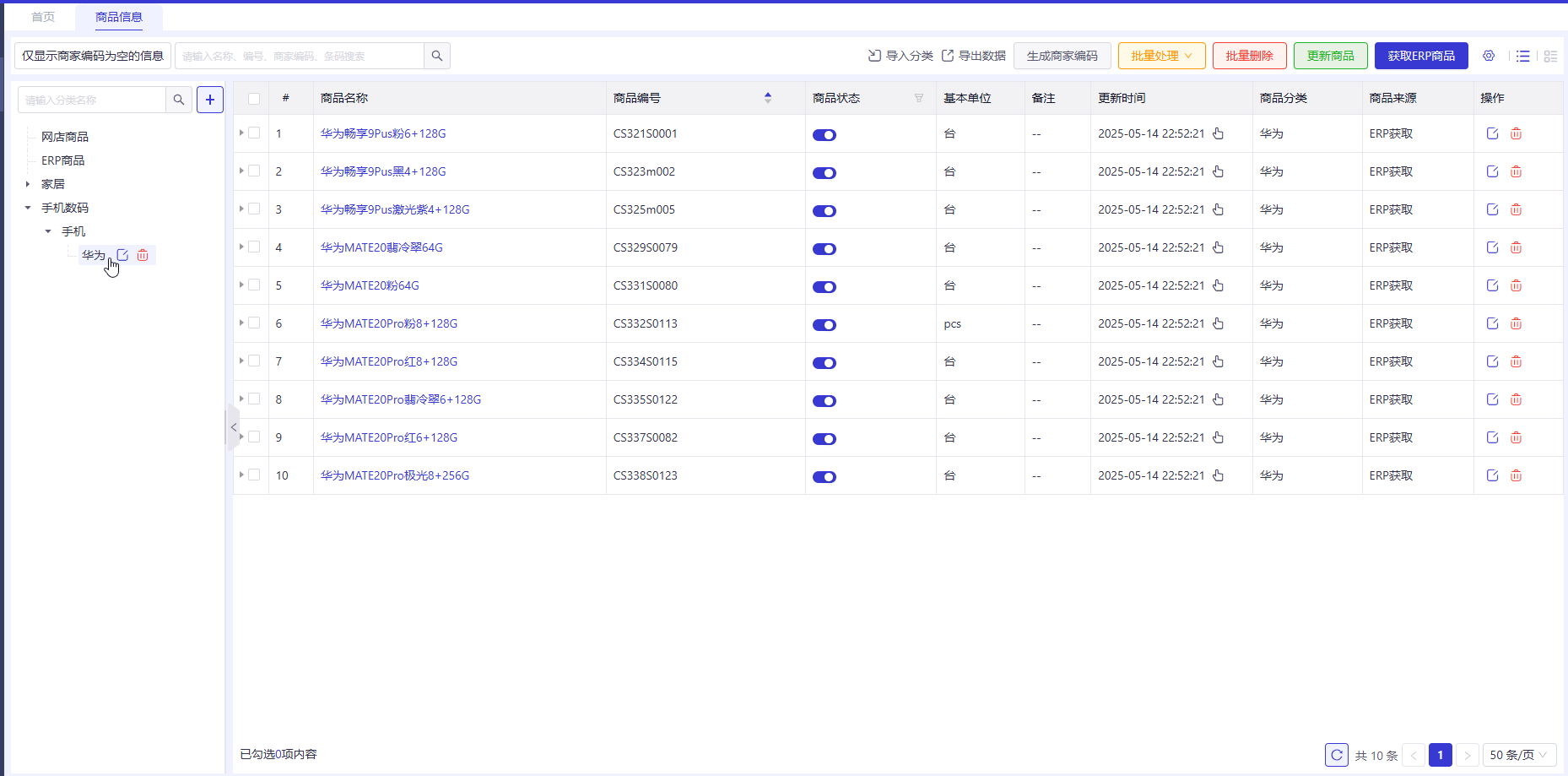Delete product 华为畅享9Pus激光紫4+128G
1568x776 pixels.
coord(1517,209)
